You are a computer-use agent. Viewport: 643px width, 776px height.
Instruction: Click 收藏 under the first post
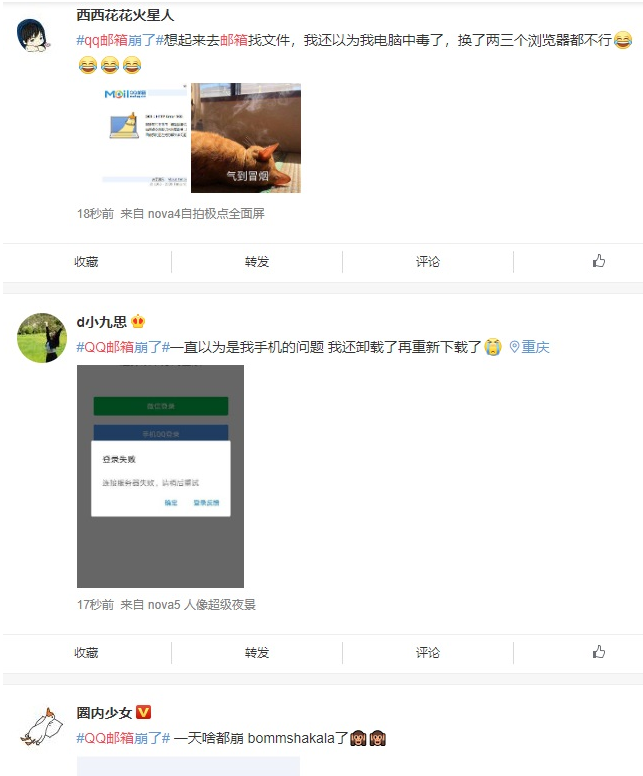[86, 261]
